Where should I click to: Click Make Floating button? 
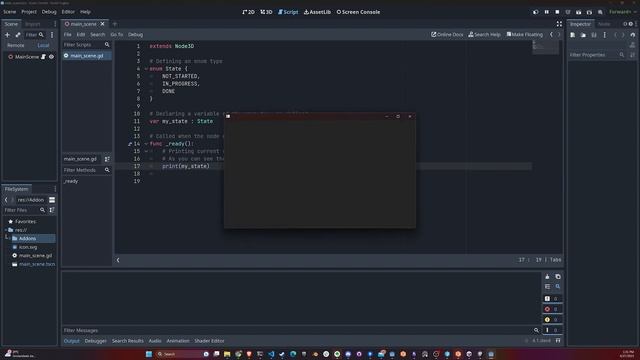524,35
